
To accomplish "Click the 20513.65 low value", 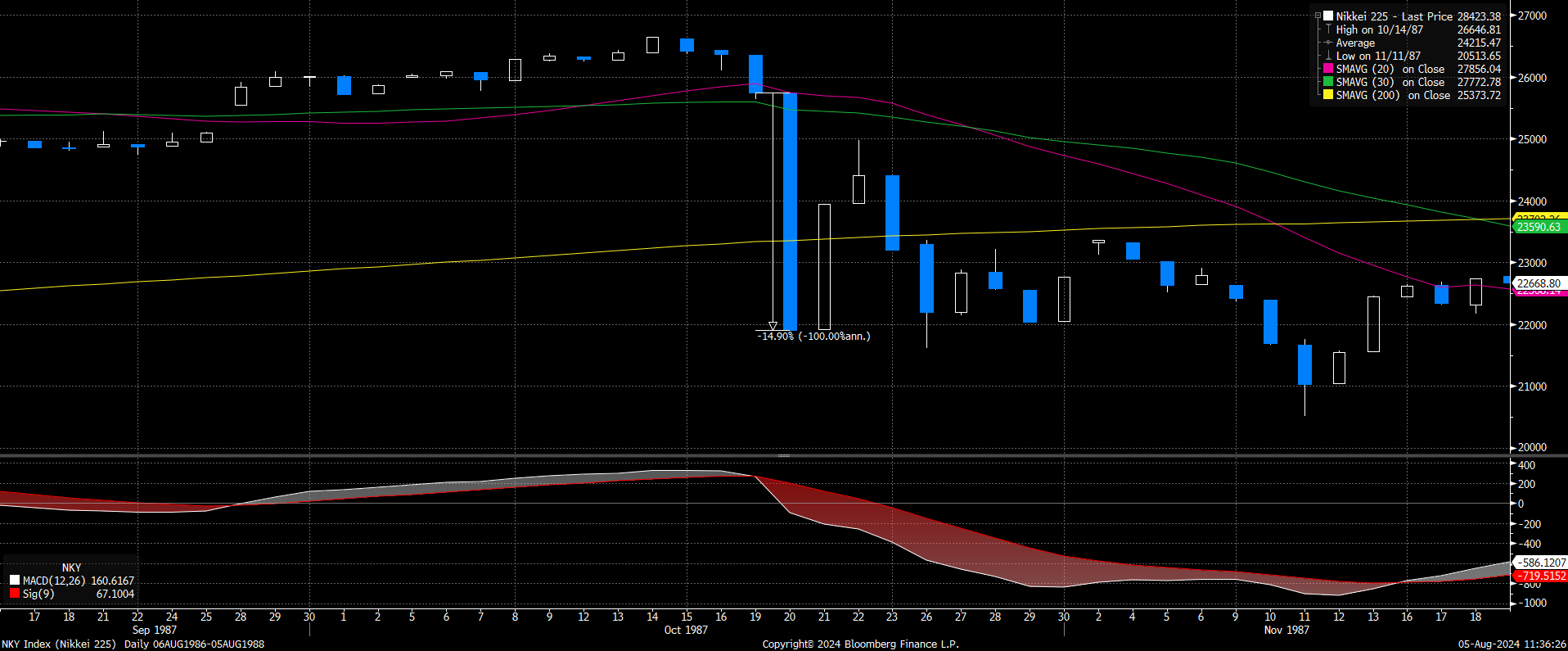I will 1479,56.
